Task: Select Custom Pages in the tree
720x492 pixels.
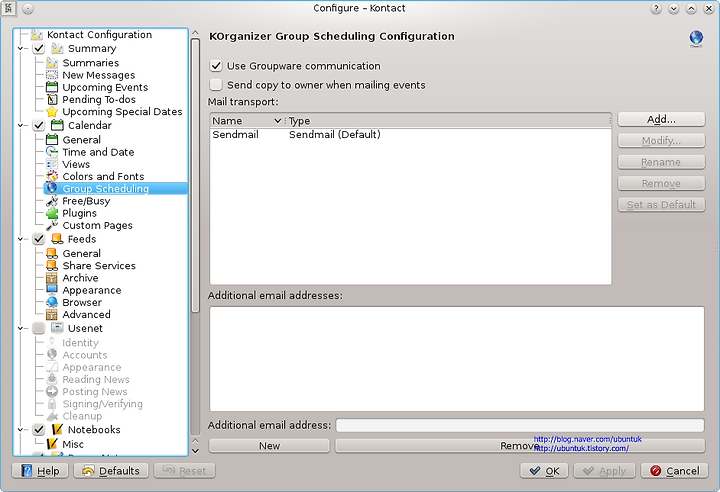Action: (97, 225)
